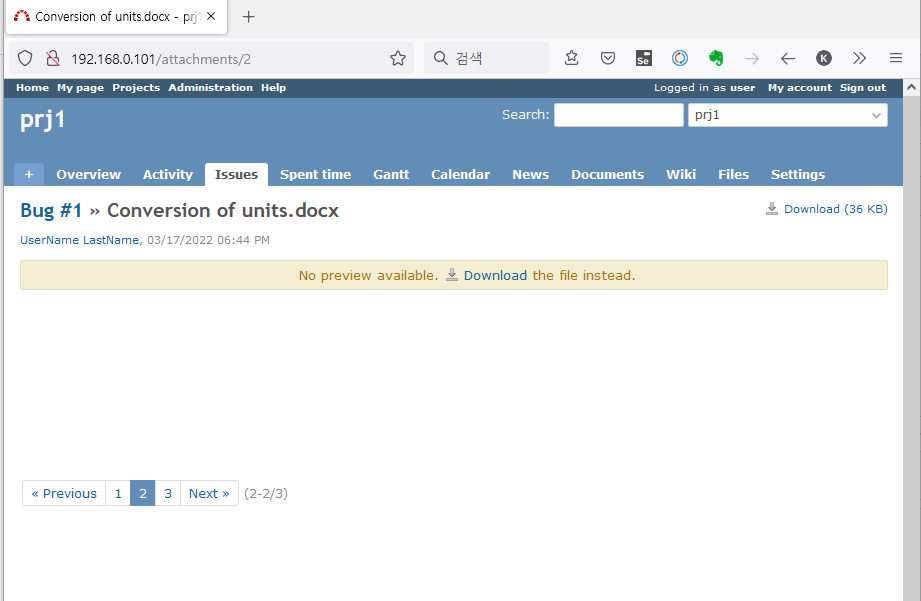Open the Administration menu
This screenshot has width=921, height=601.
pos(210,87)
